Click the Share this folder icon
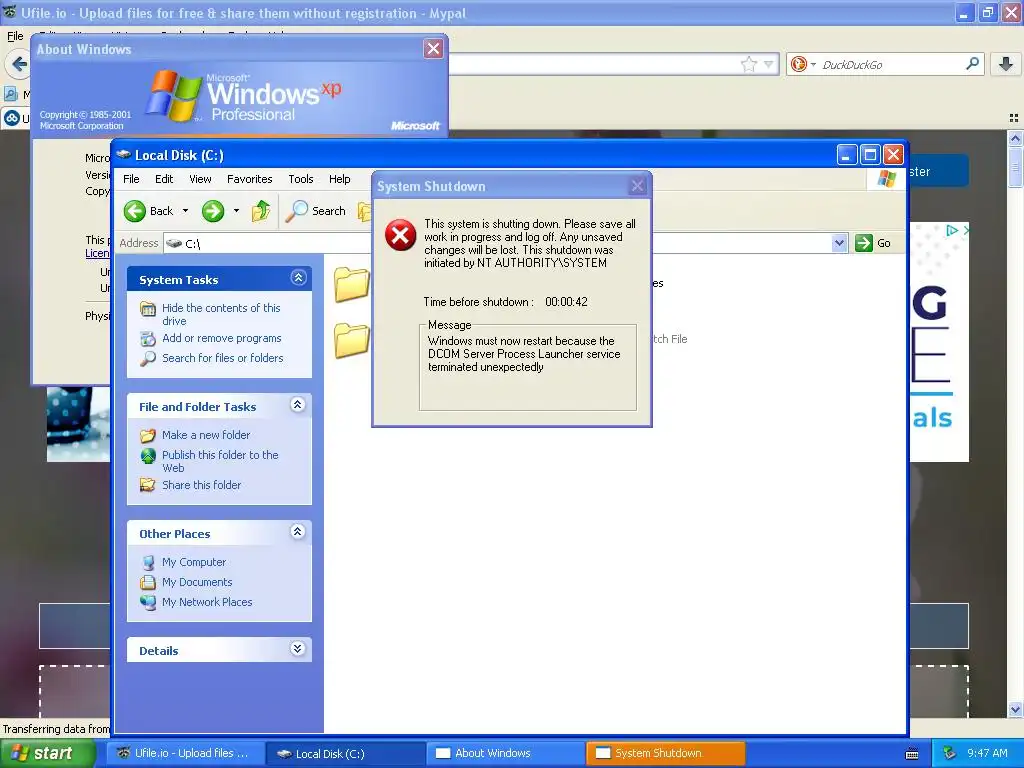The image size is (1024, 768). (x=148, y=485)
